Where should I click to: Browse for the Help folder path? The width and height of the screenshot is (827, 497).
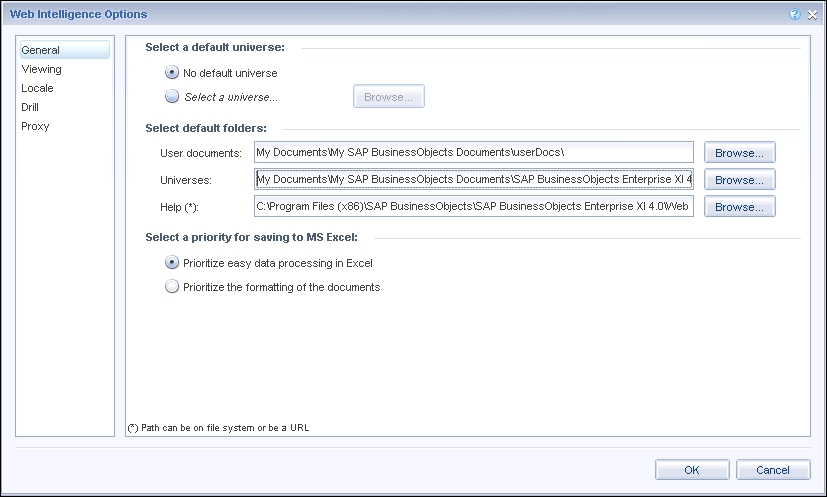point(739,207)
